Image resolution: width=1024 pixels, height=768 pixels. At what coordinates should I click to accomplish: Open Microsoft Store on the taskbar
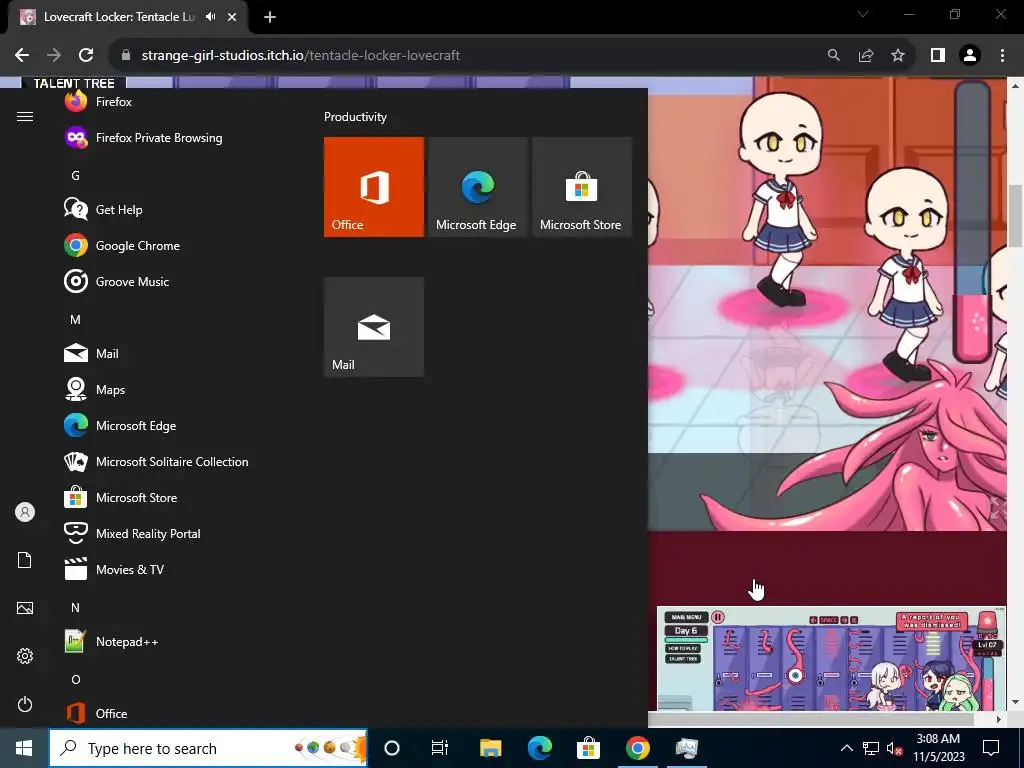point(588,748)
